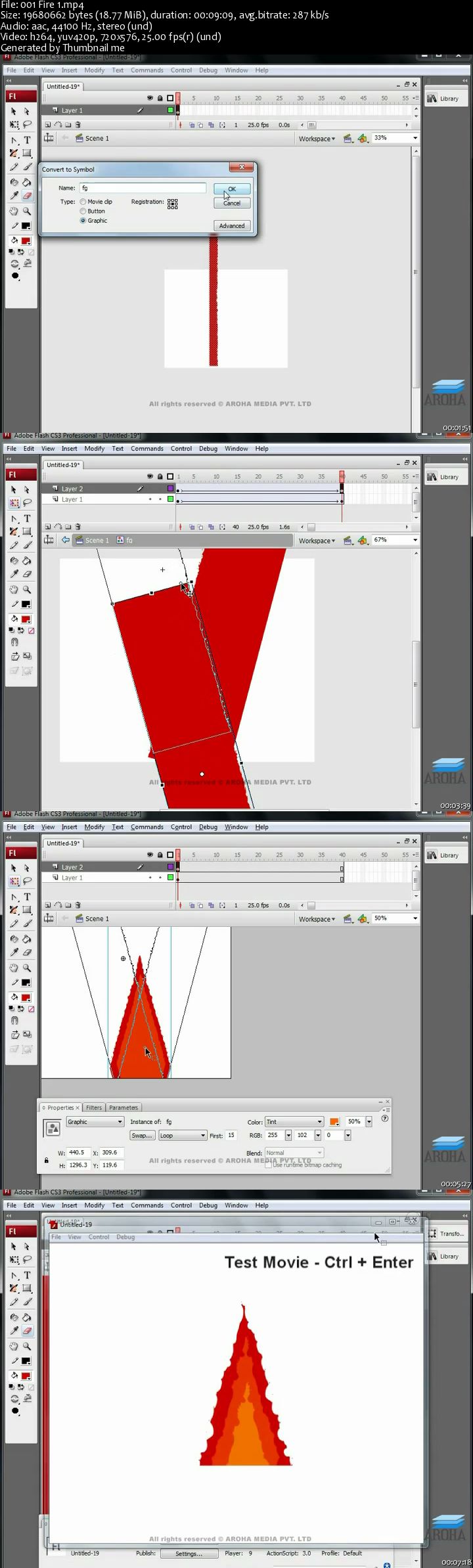Select the Eraser tool in the Test Movie frame
Screen dimensions: 473x1568
tap(27, 1330)
